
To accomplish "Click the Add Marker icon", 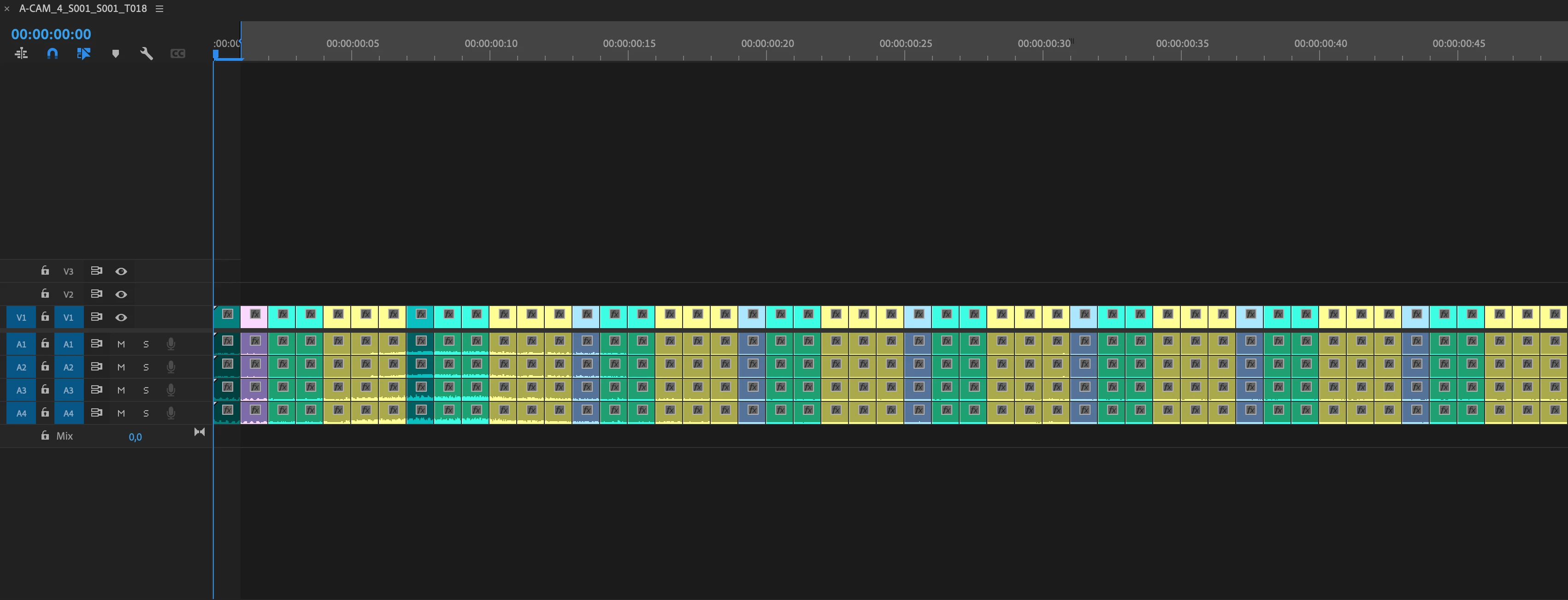I will [116, 53].
